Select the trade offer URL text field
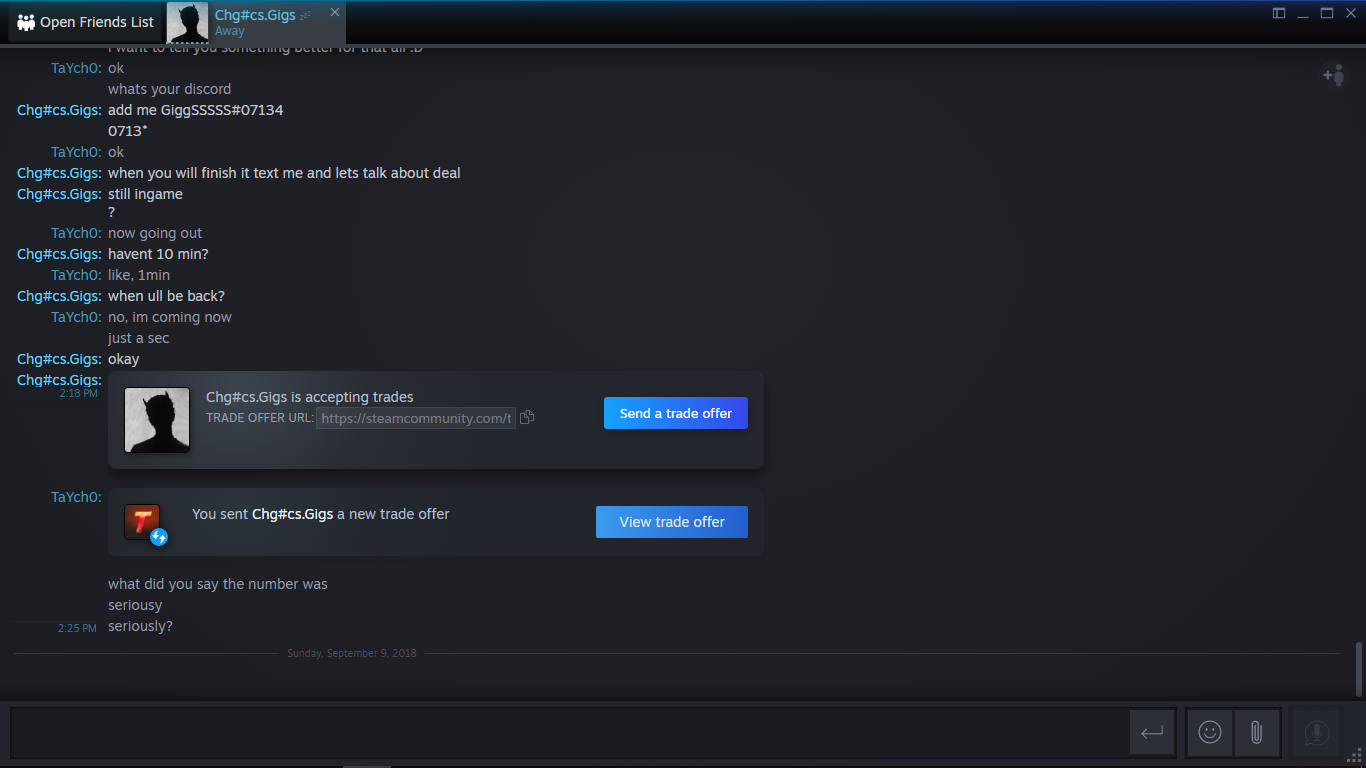Viewport: 1366px width, 768px height. 416,418
